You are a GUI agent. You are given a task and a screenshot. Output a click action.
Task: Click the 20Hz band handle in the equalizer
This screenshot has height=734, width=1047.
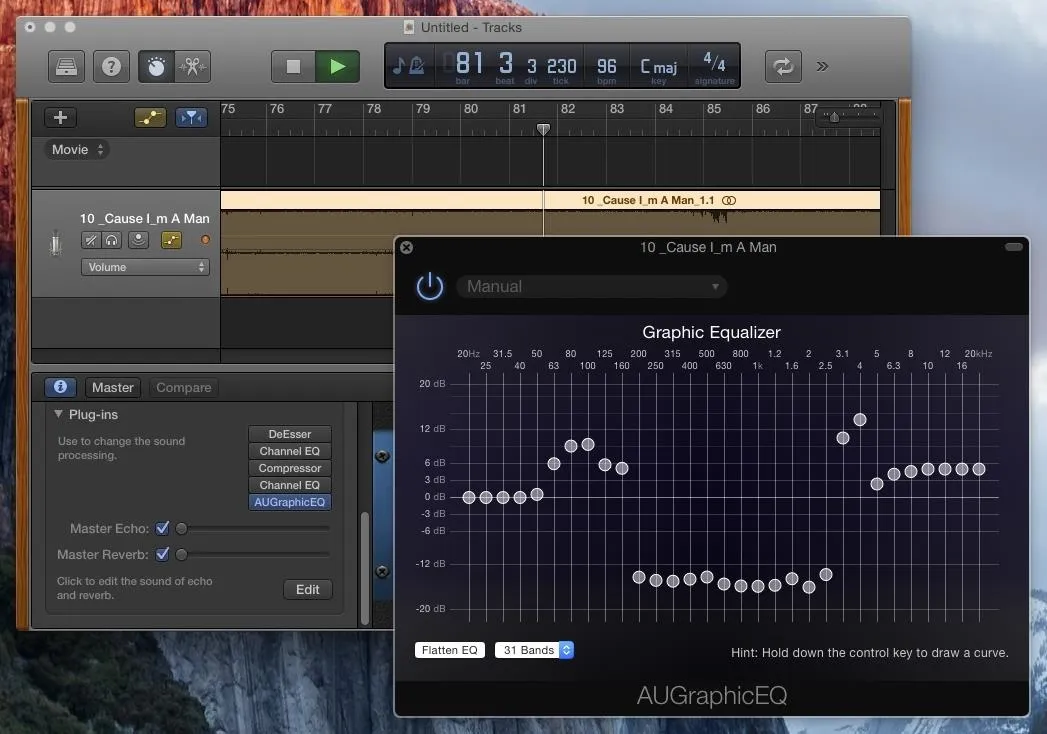pos(469,498)
